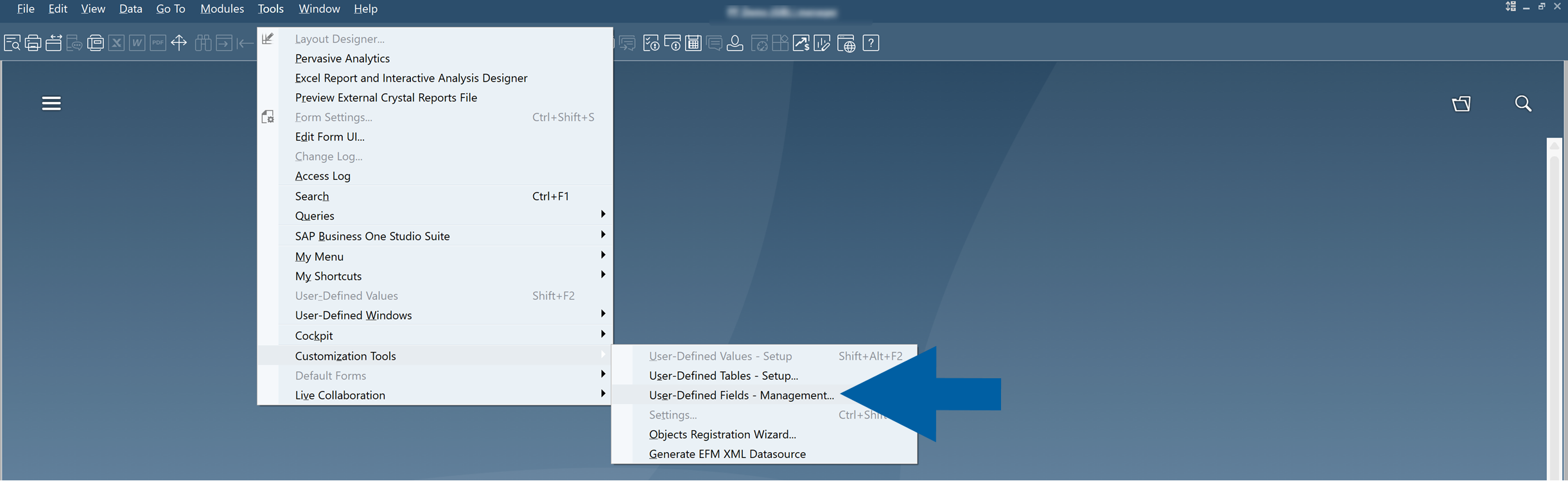Expand the User-Defined Windows submenu arrow
Image resolution: width=1568 pixels, height=481 pixels.
click(603, 313)
